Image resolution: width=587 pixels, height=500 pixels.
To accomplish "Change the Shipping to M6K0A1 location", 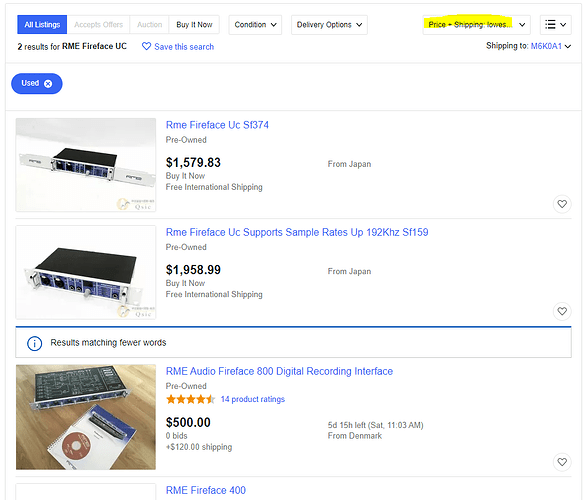I will [550, 46].
